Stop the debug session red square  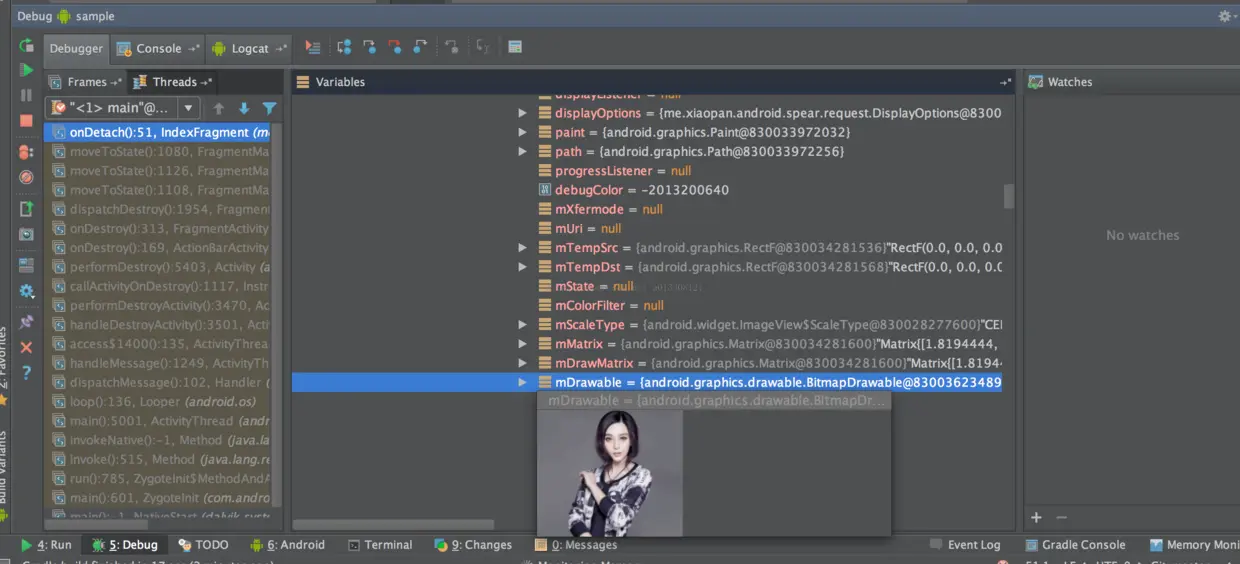point(26,120)
